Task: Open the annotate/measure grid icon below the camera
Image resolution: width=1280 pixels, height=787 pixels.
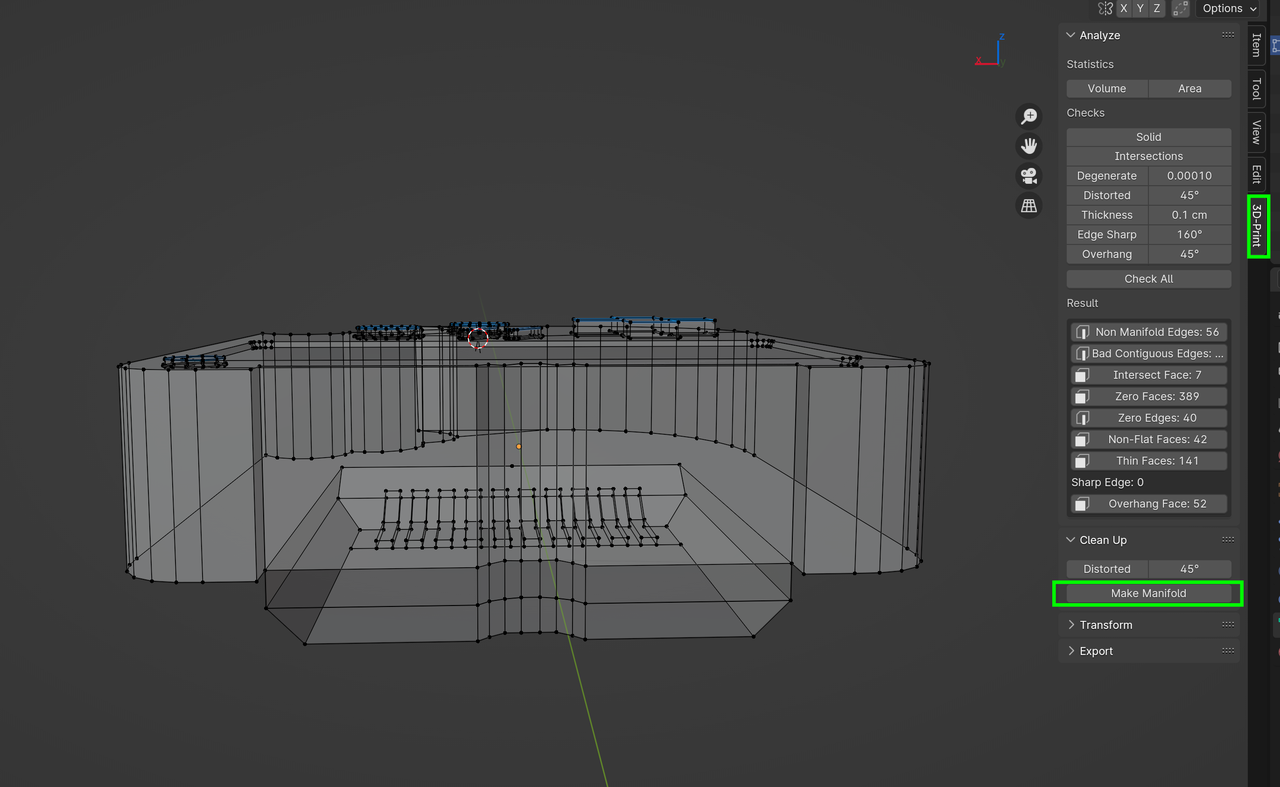Action: coord(1028,205)
